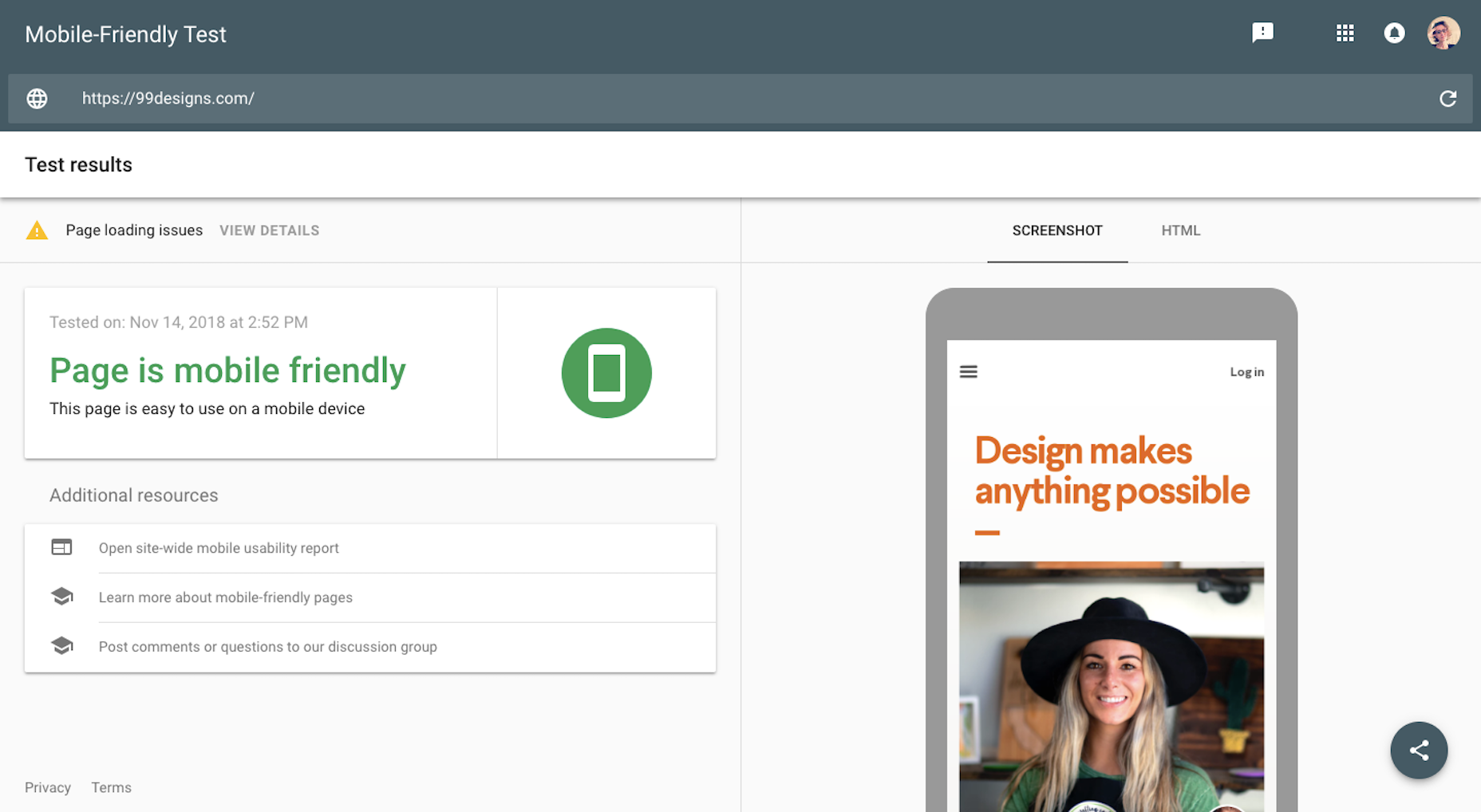Click the Page is mobile friendly heading
The image size is (1481, 812).
227,370
